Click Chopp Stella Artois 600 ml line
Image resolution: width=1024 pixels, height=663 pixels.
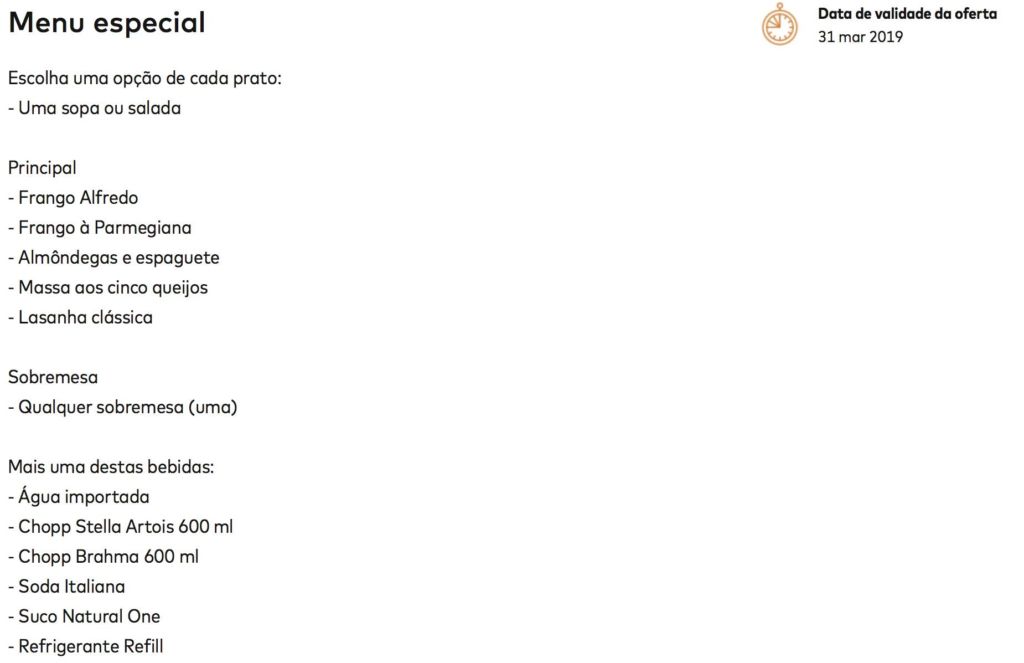coord(120,527)
